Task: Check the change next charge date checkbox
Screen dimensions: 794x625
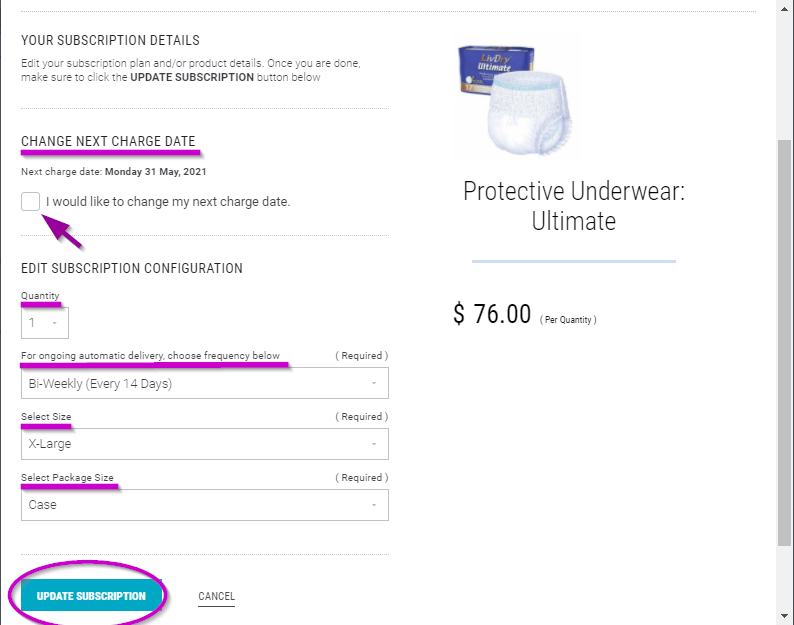Action: coord(30,201)
